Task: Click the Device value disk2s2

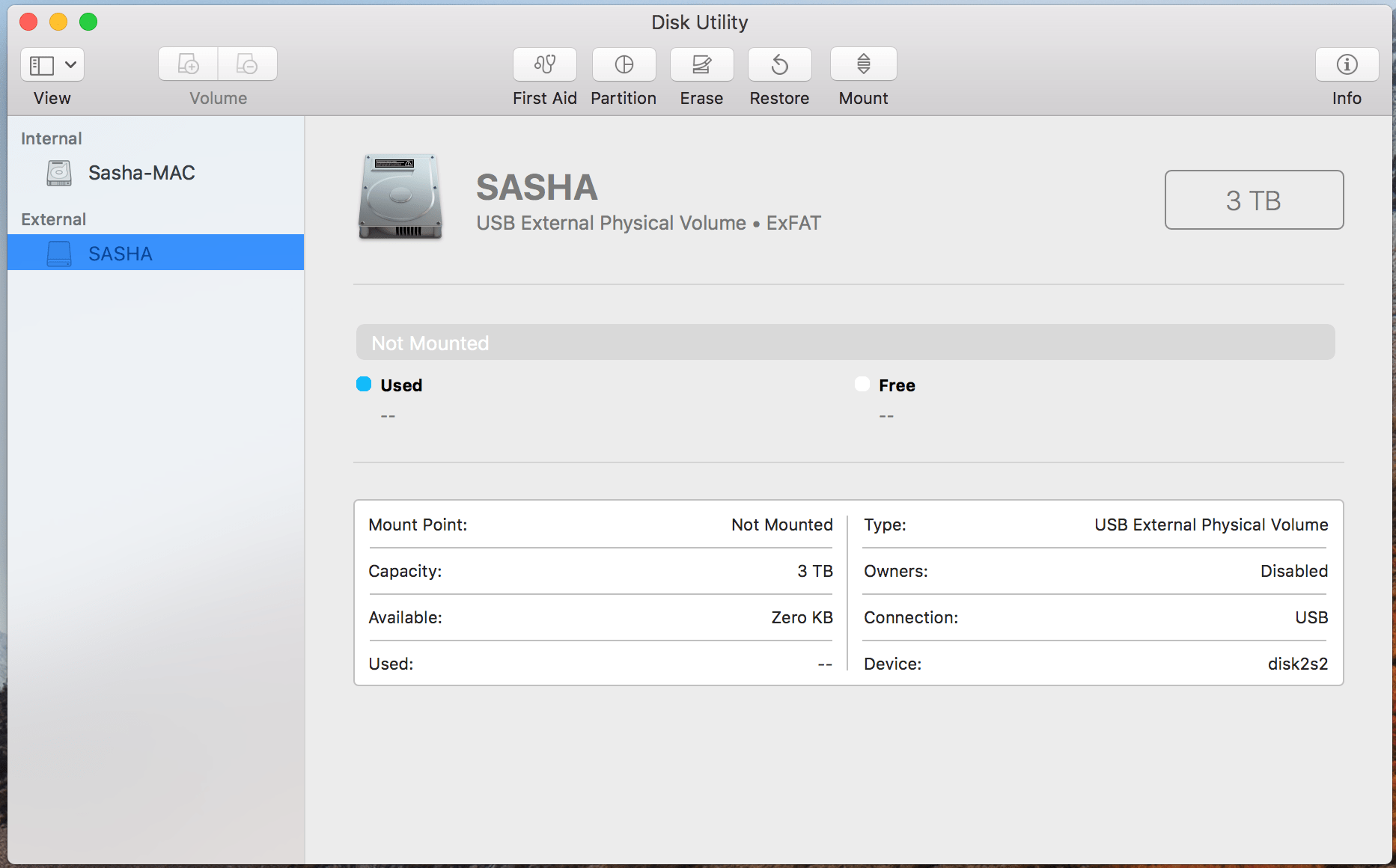Action: [x=1297, y=664]
